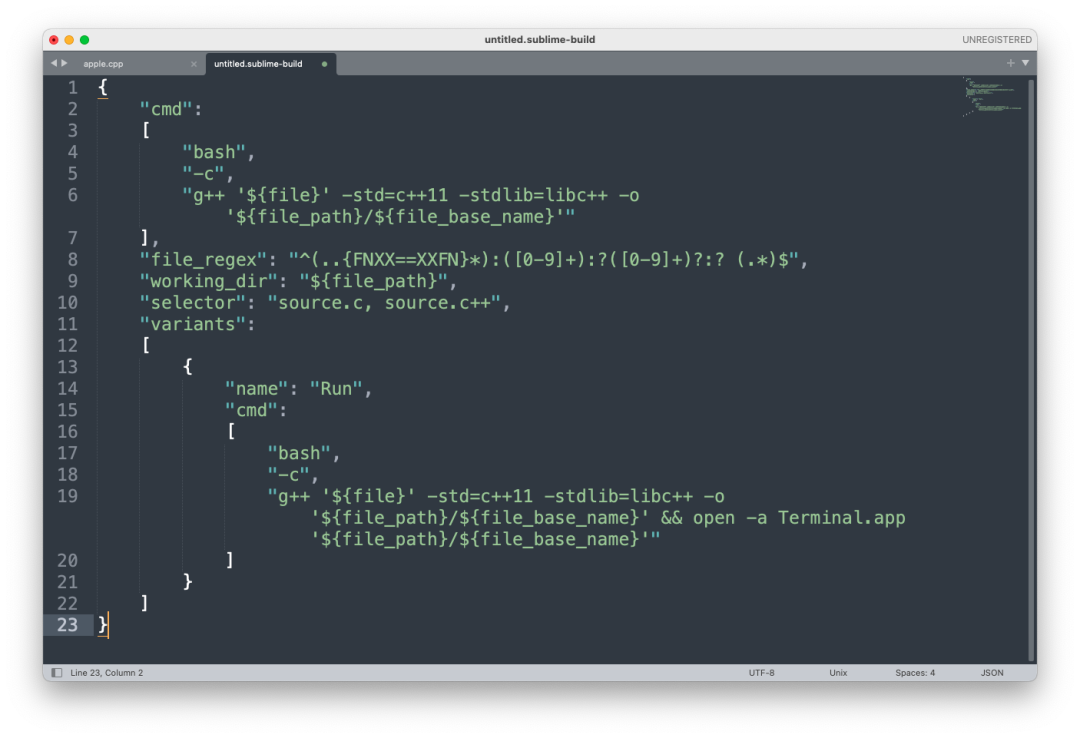Go to previous tab with left arrow
This screenshot has width=1080, height=738.
54,63
